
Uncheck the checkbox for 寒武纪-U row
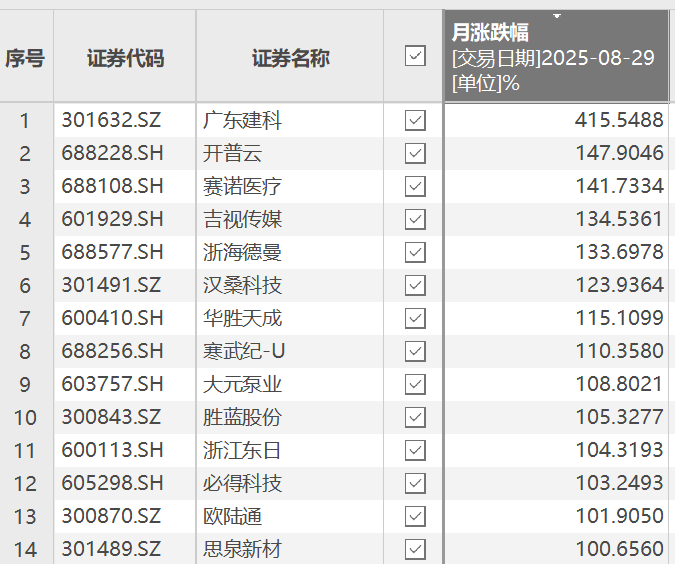click(415, 351)
